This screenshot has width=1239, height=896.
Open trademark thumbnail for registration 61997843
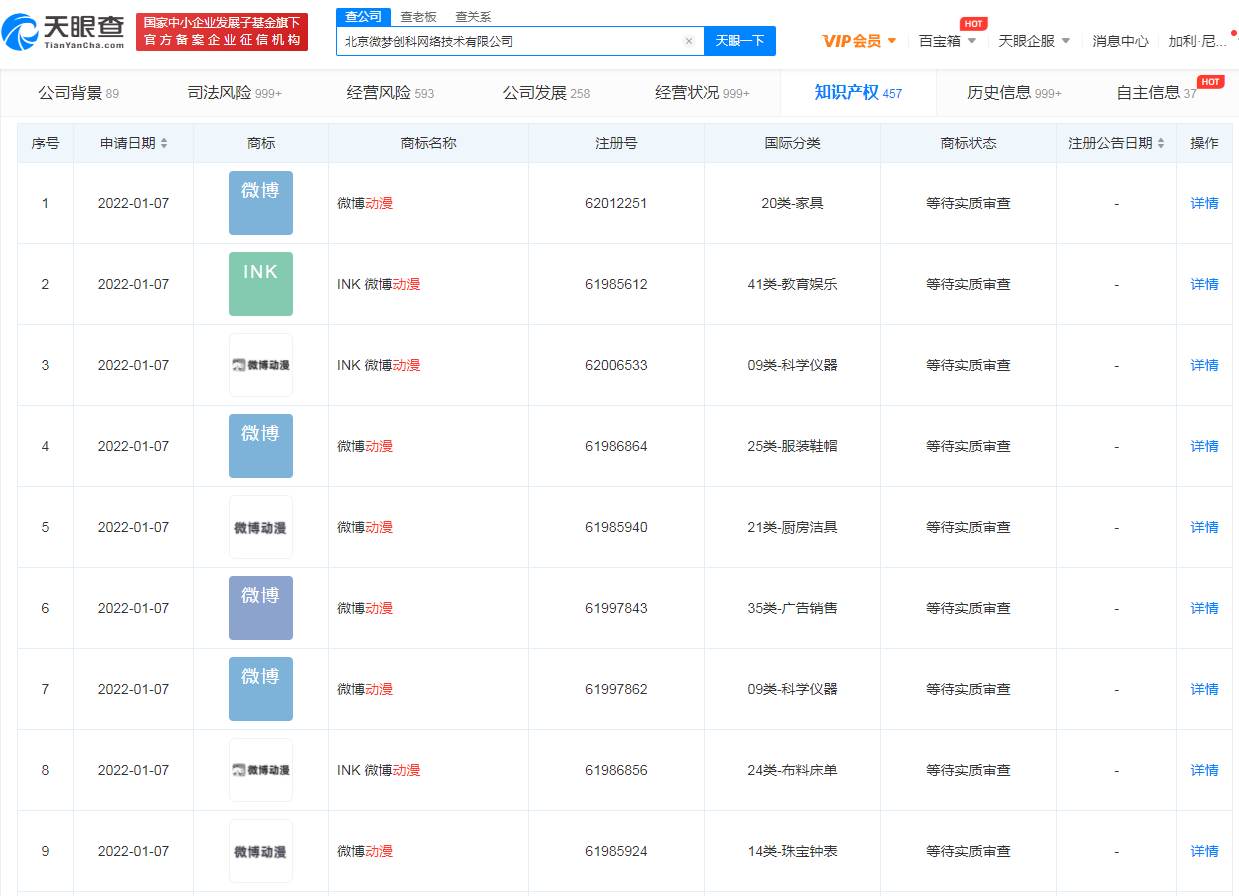[x=261, y=608]
